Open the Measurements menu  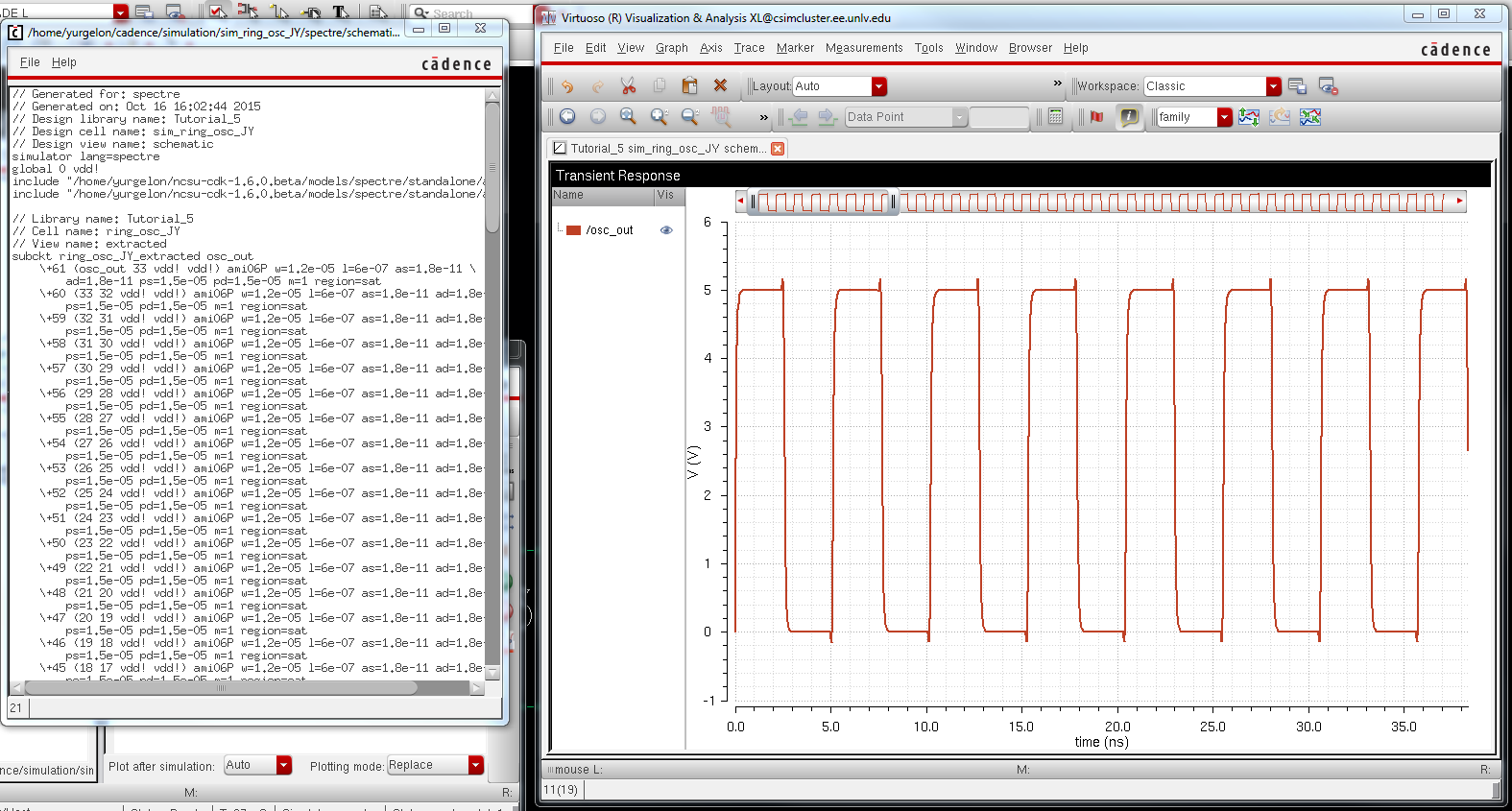click(x=863, y=48)
